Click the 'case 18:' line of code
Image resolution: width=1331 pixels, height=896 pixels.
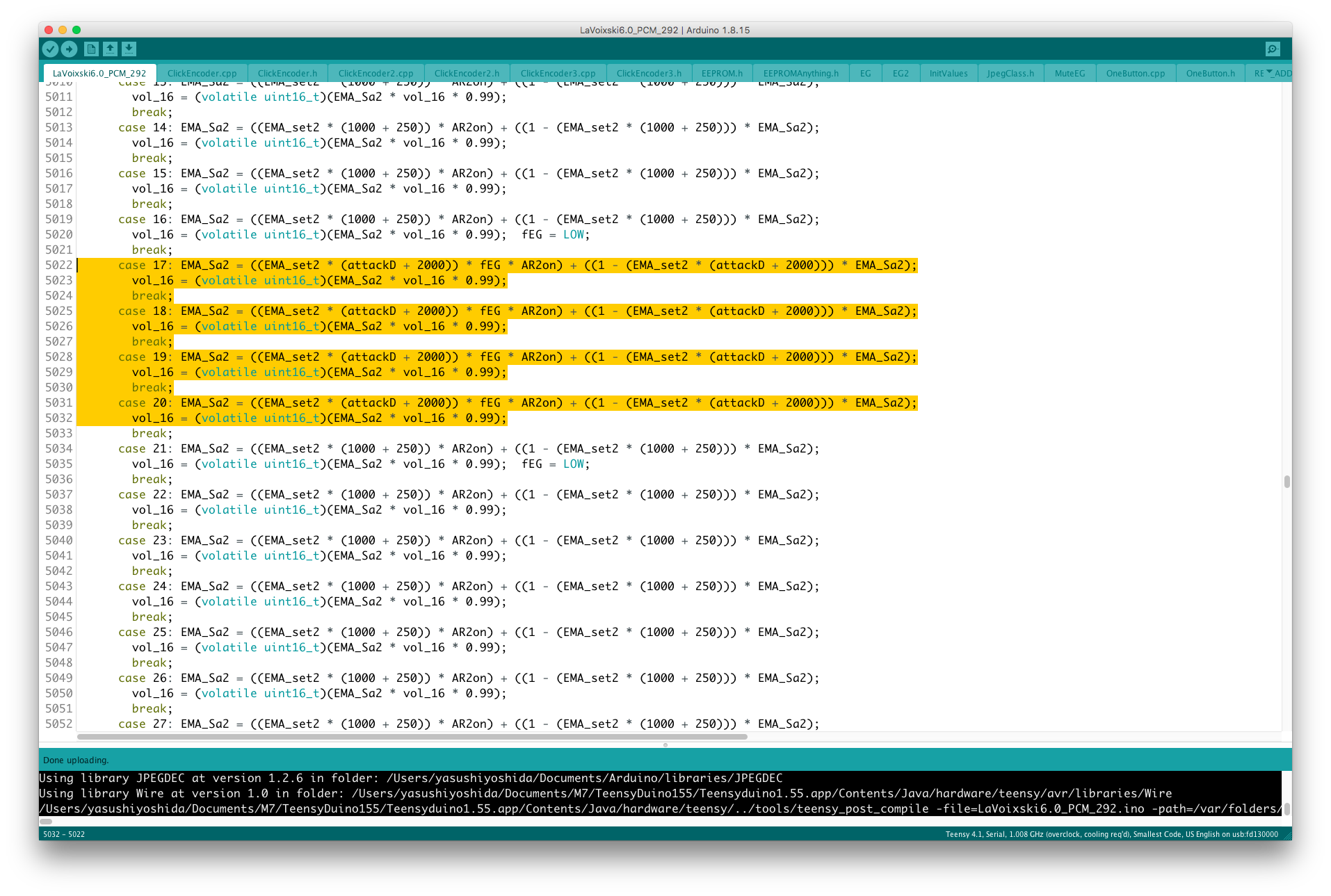coord(518,311)
